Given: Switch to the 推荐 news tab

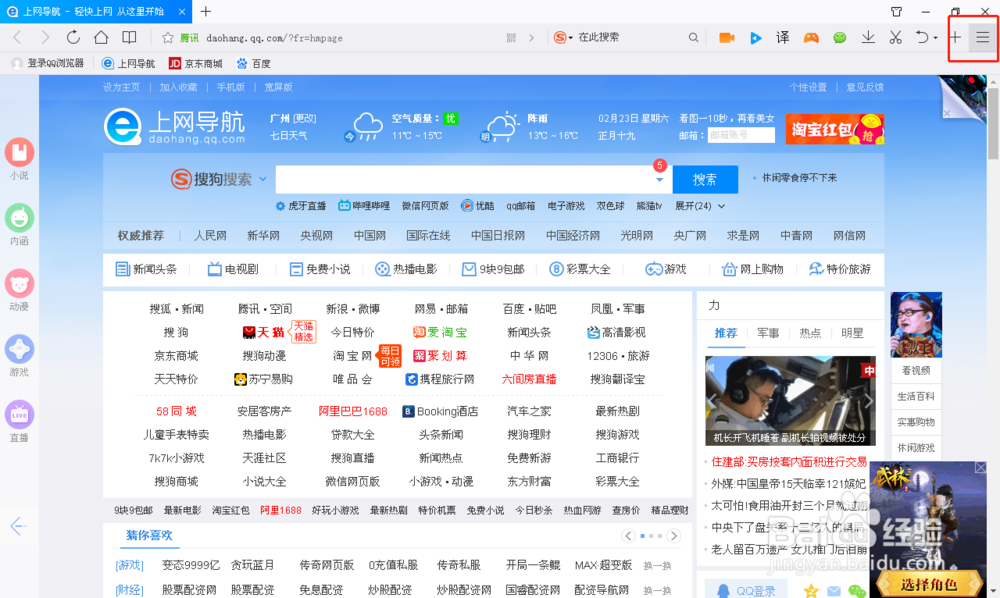Looking at the screenshot, I should coord(726,333).
